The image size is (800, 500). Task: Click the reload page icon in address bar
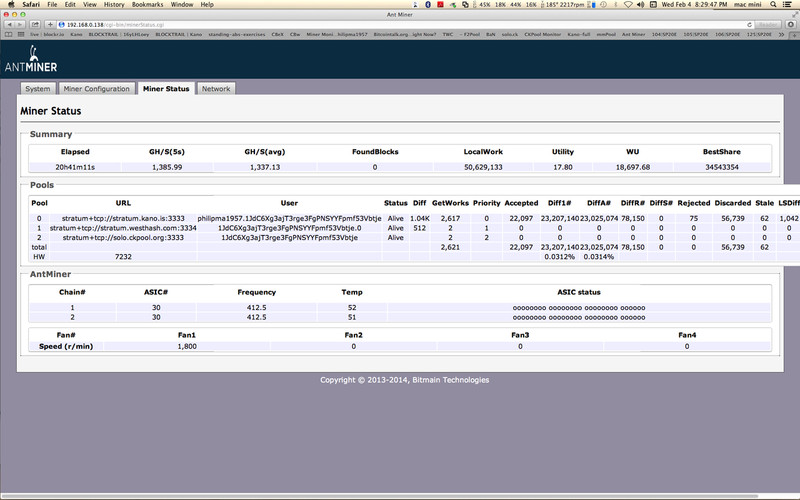pos(749,24)
